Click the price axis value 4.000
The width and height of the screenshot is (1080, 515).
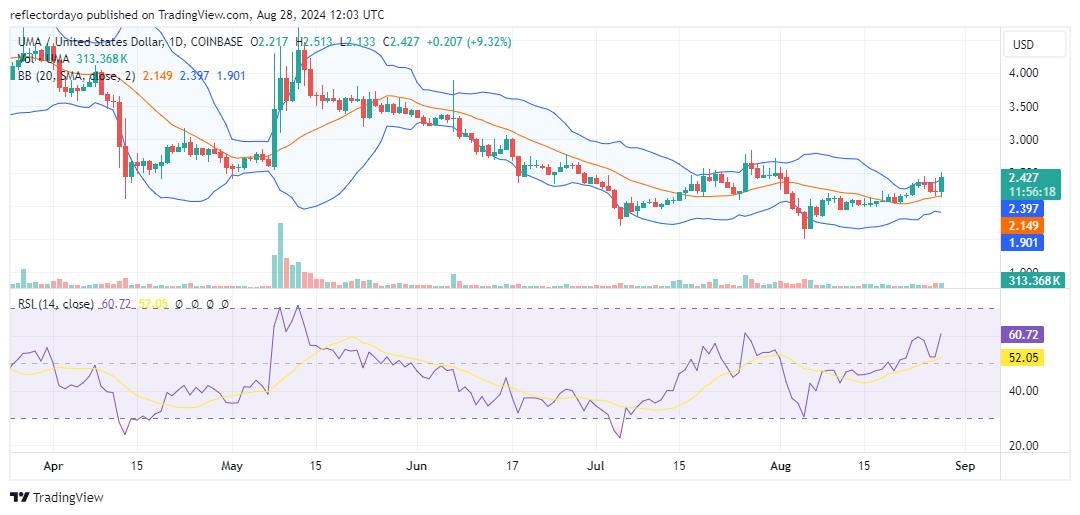(x=1024, y=73)
